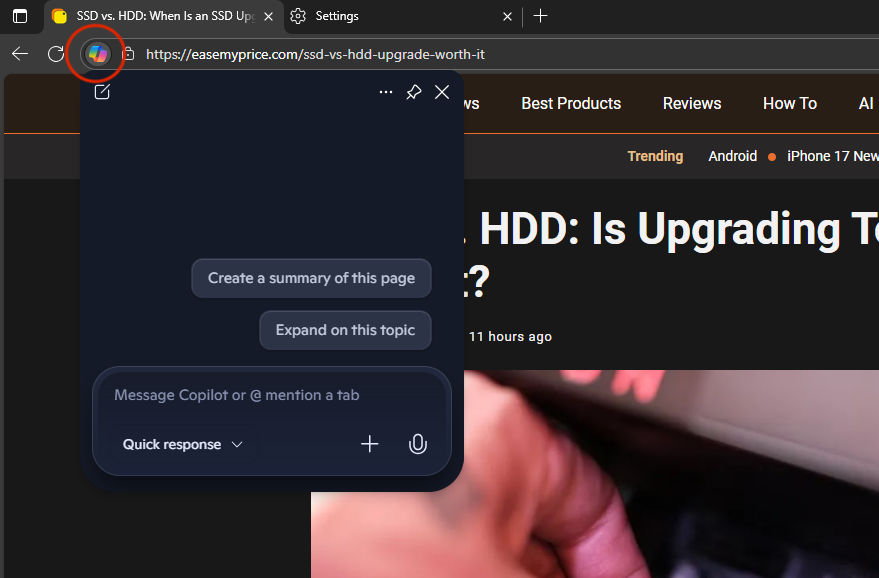The image size is (879, 578).
Task: Open a new browser tab
Action: 540,16
